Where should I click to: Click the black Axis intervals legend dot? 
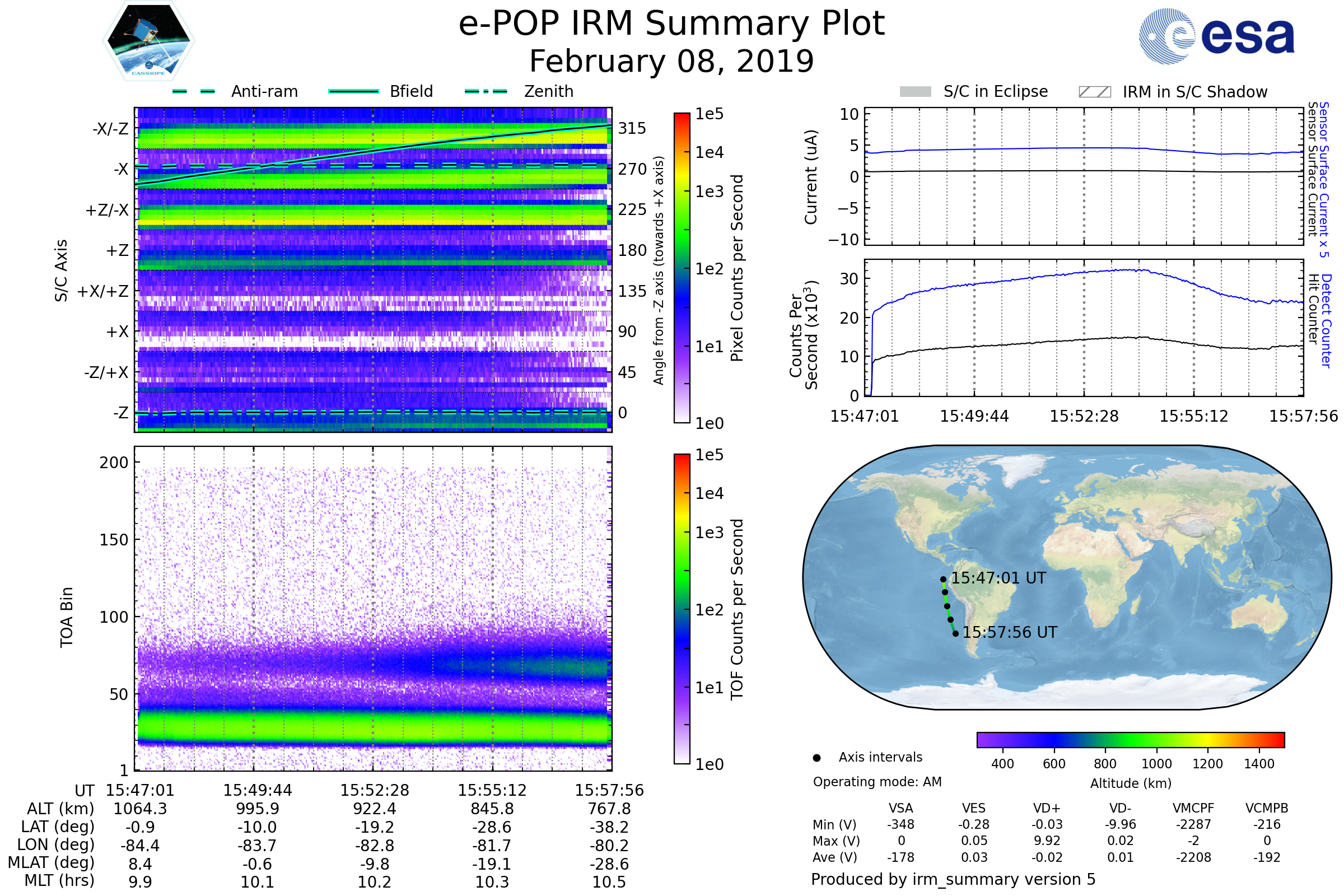click(816, 758)
